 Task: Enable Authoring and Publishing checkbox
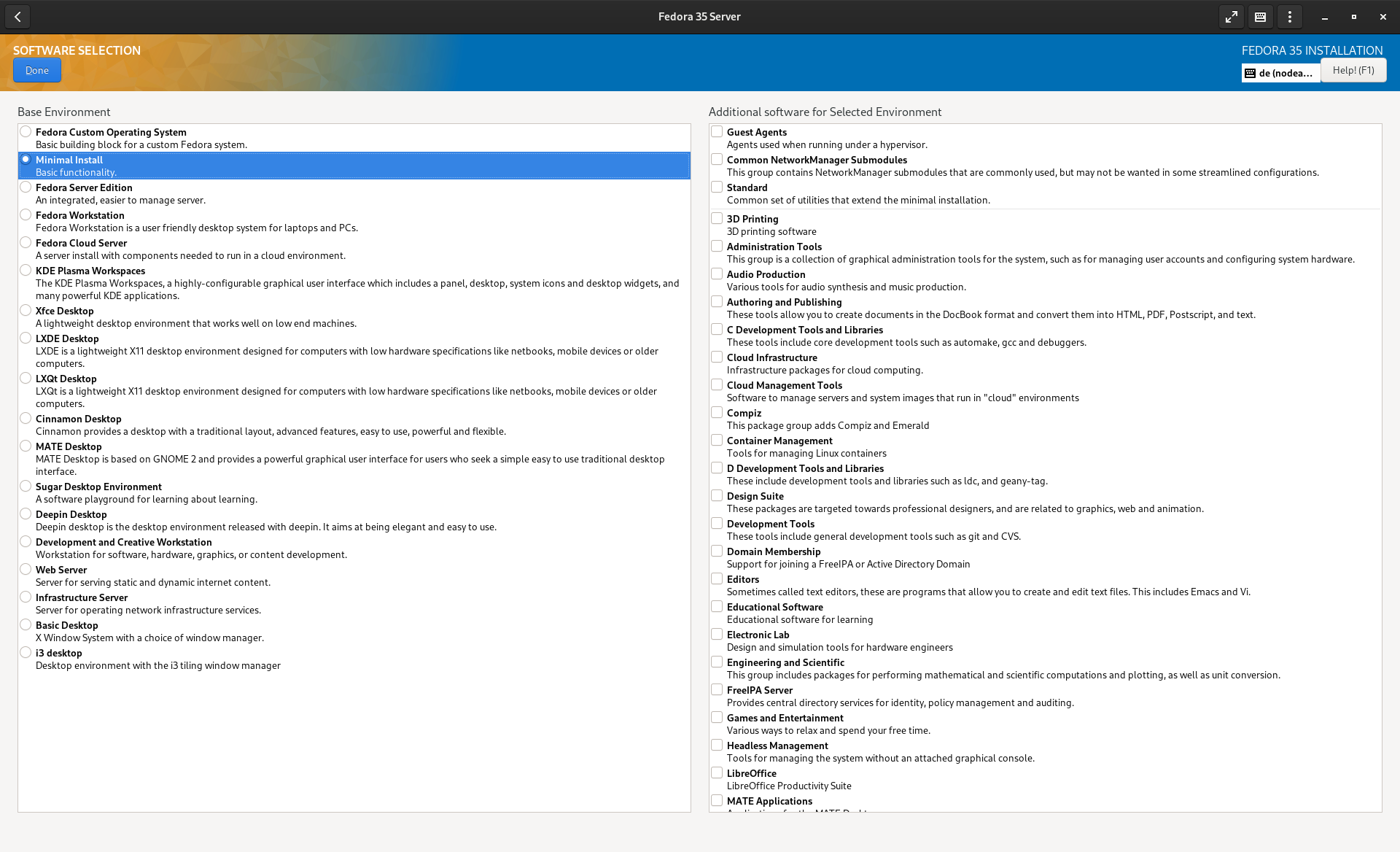[717, 302]
